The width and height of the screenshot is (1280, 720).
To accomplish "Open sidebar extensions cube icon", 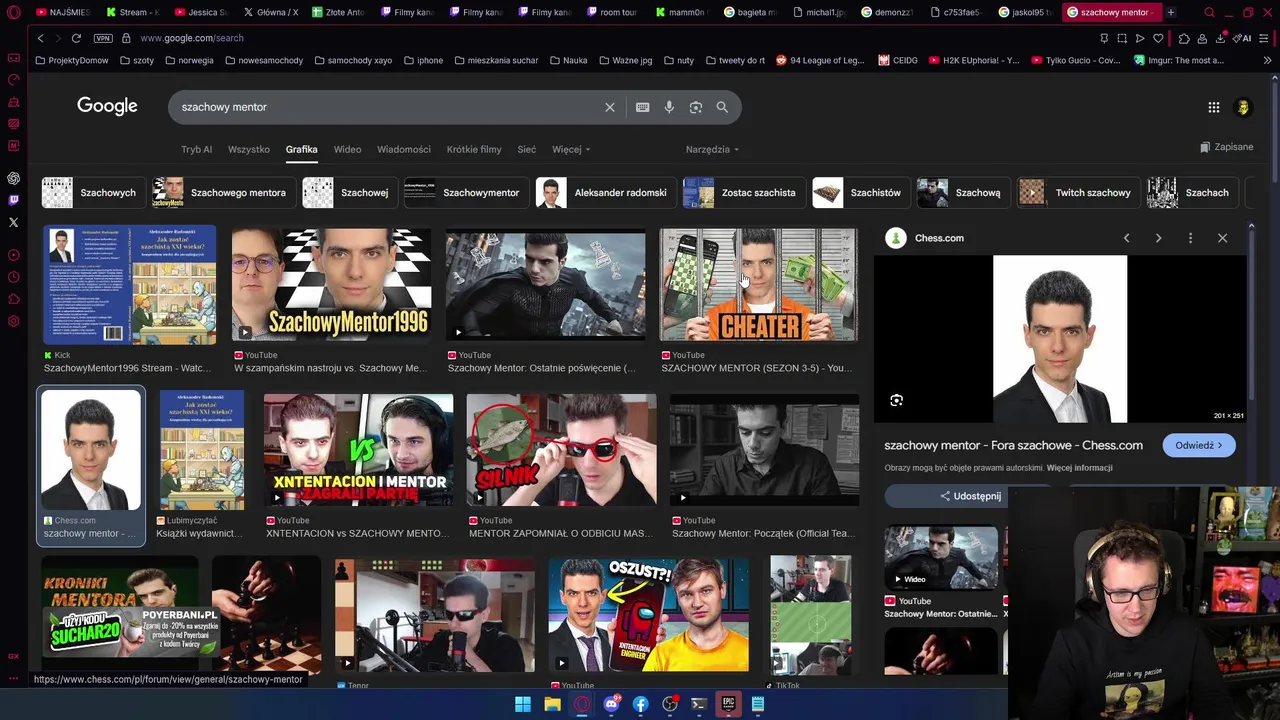I will coord(14,299).
